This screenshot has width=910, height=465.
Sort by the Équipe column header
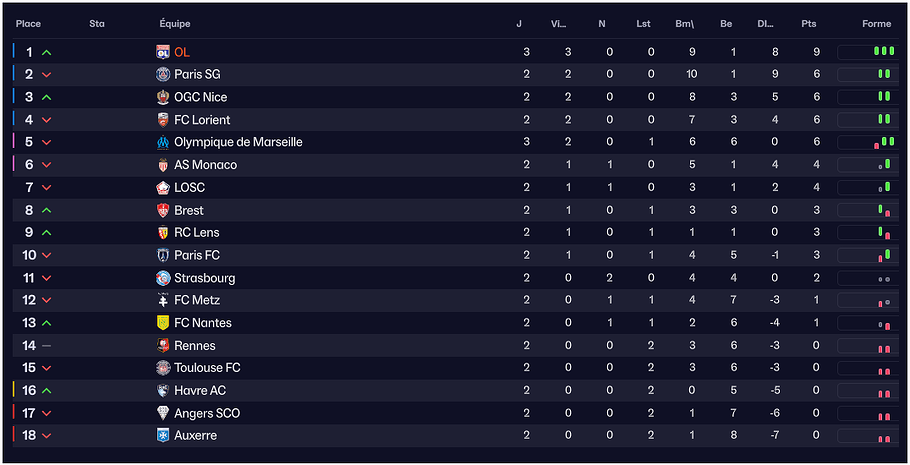point(175,24)
